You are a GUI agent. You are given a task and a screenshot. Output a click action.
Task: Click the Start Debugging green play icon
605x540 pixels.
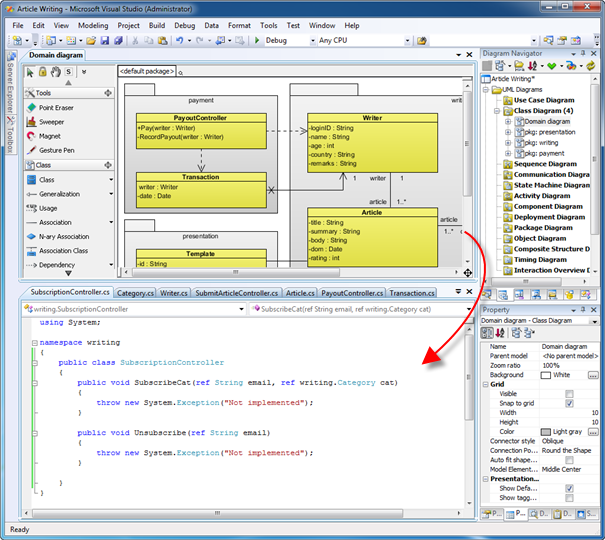[x=257, y=41]
